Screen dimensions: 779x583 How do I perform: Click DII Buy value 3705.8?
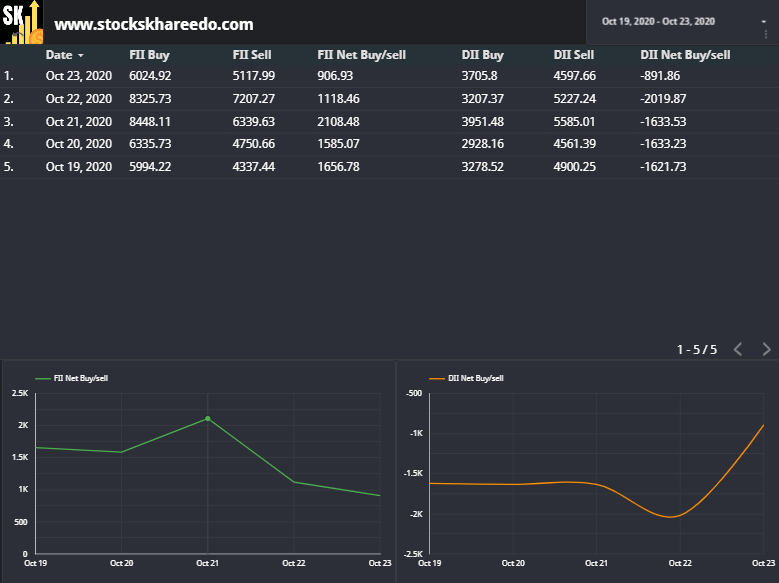click(x=479, y=76)
